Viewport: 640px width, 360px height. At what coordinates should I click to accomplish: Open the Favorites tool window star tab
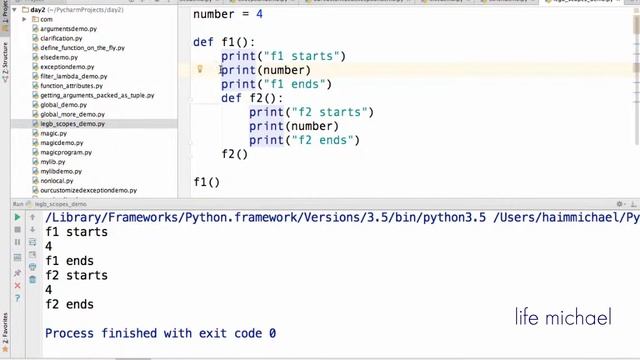click(x=5, y=333)
